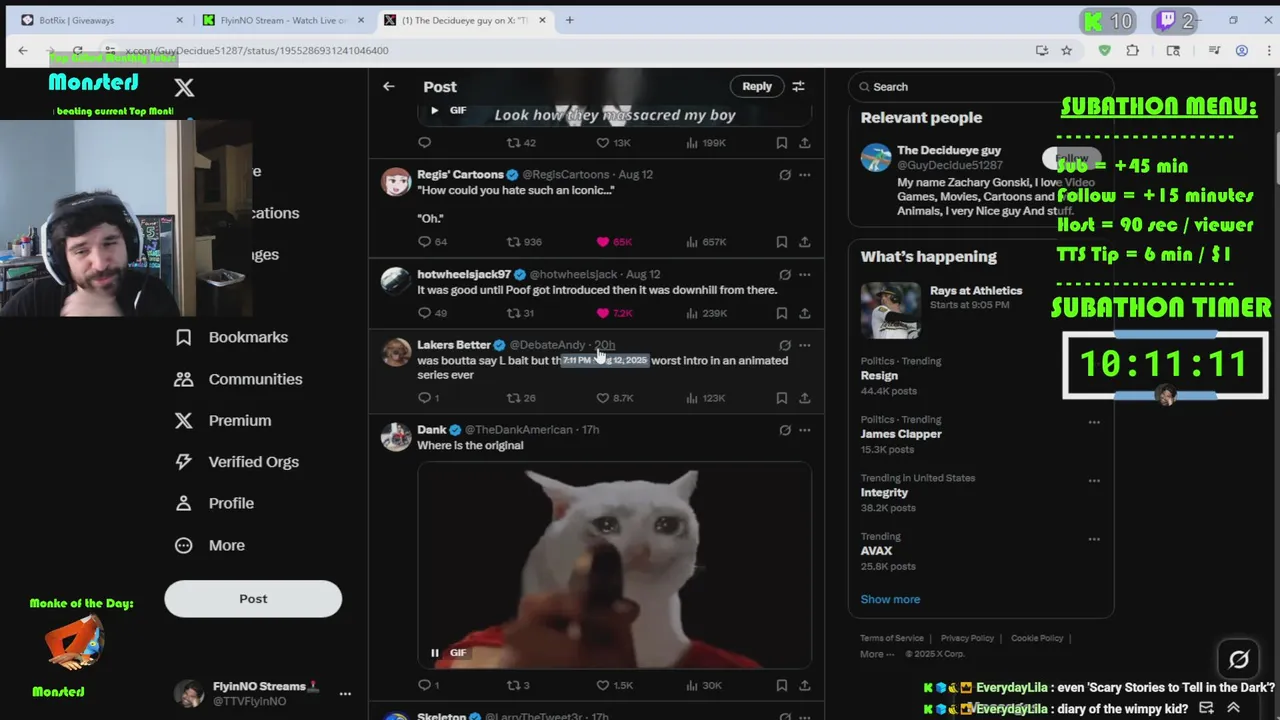Reply to Lakers Better comment
The width and height of the screenshot is (1280, 720).
425,398
